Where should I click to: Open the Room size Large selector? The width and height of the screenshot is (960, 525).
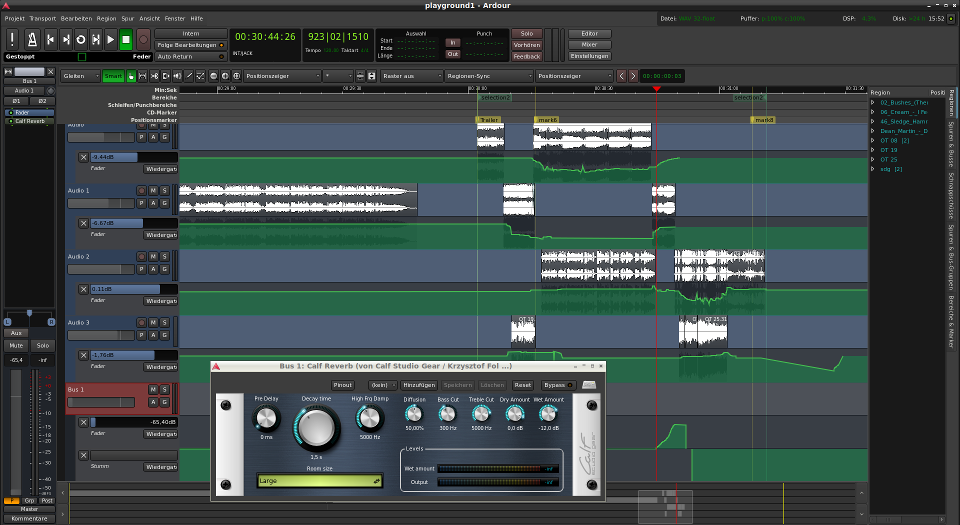320,481
